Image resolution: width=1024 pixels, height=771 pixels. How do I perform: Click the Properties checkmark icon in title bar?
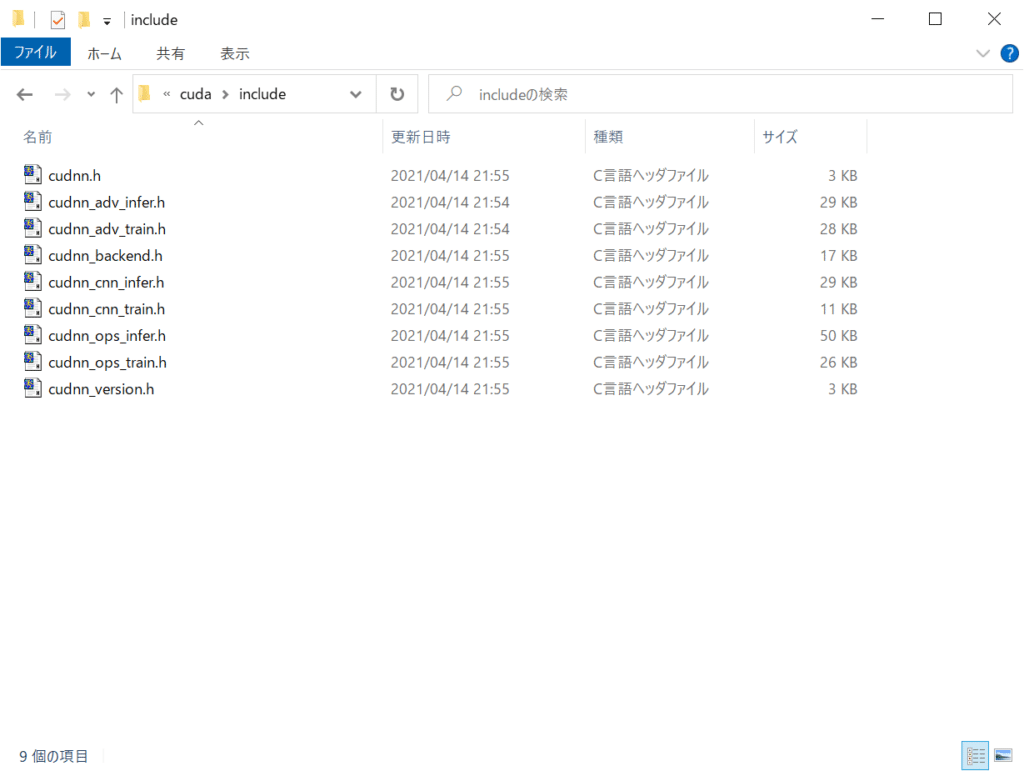(58, 20)
